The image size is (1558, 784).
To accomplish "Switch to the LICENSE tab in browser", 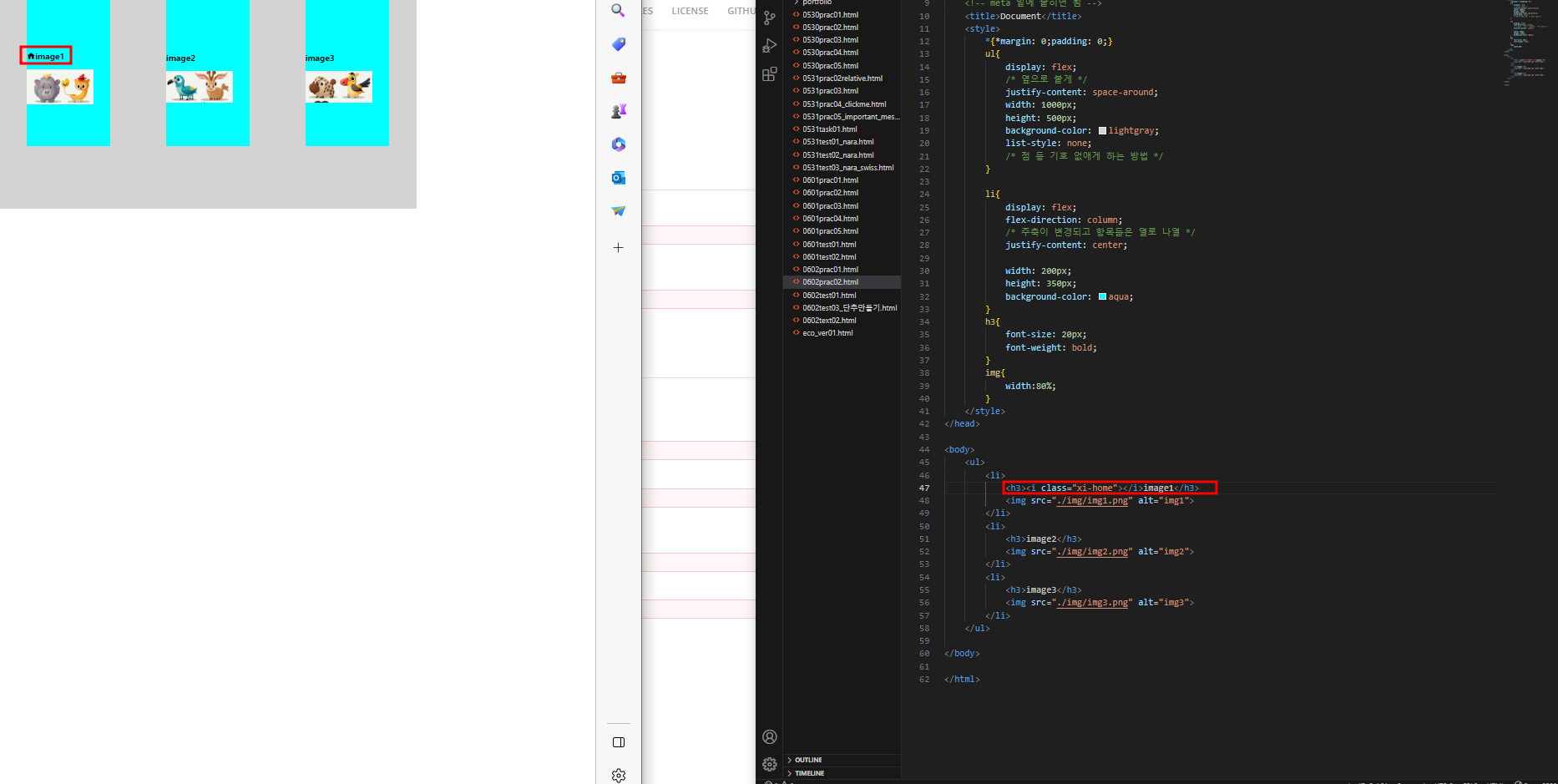I will (x=690, y=11).
